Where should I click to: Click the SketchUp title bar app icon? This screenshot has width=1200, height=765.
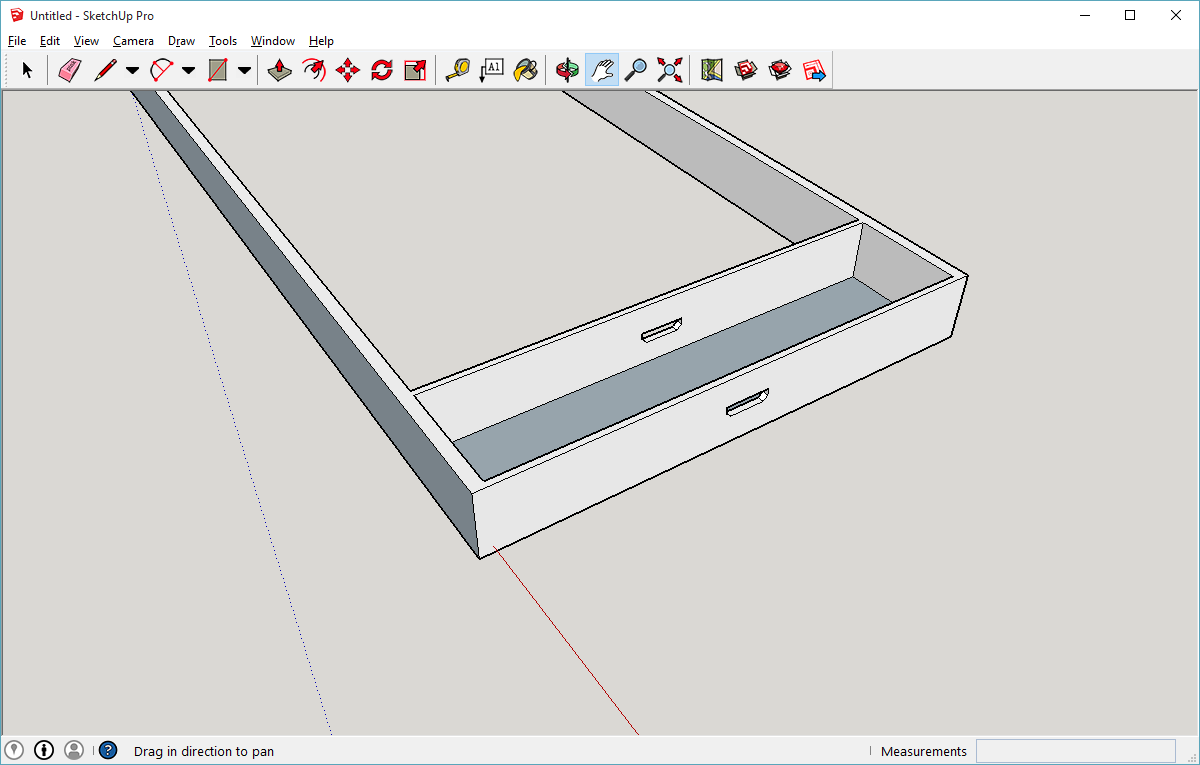(16, 15)
